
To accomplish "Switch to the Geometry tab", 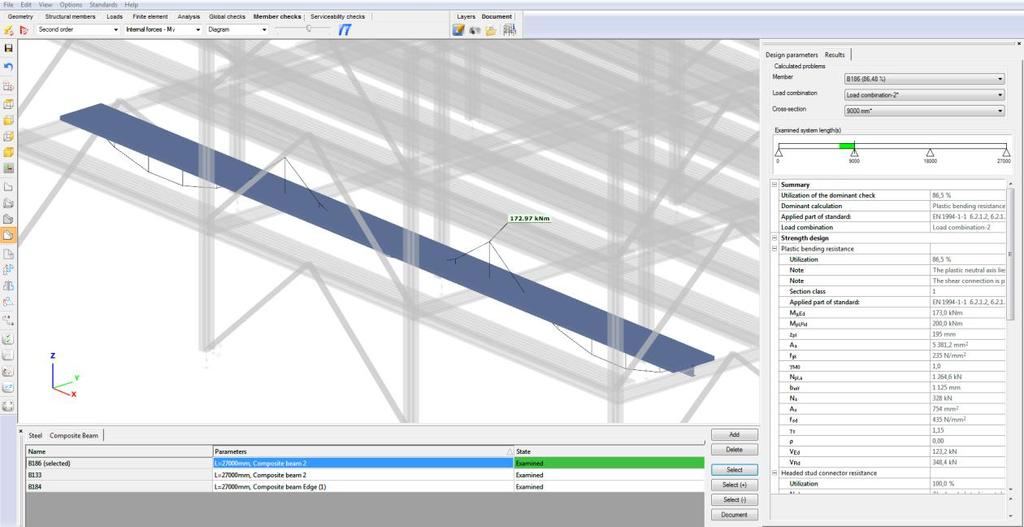I will coord(20,16).
